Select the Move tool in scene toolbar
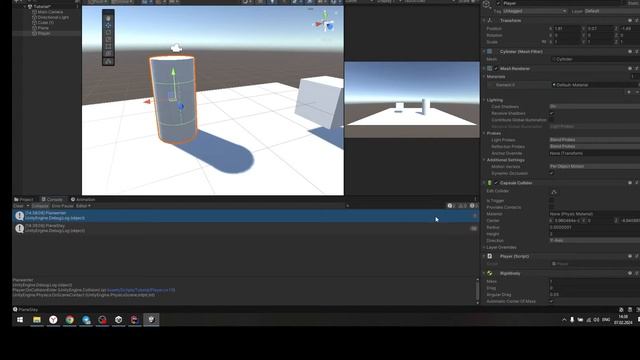The width and height of the screenshot is (640, 360). click(108, 25)
